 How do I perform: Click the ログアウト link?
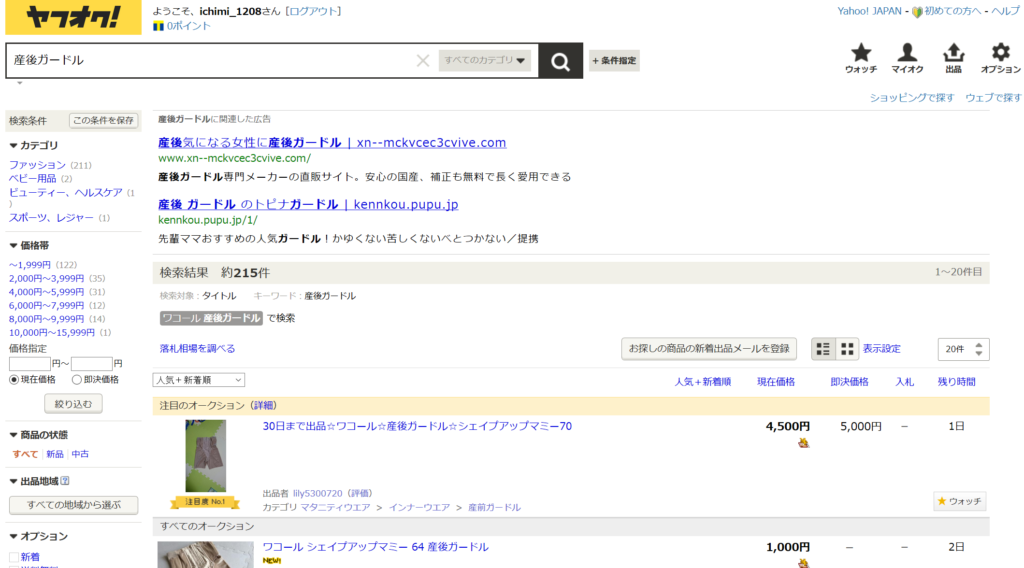tap(313, 11)
